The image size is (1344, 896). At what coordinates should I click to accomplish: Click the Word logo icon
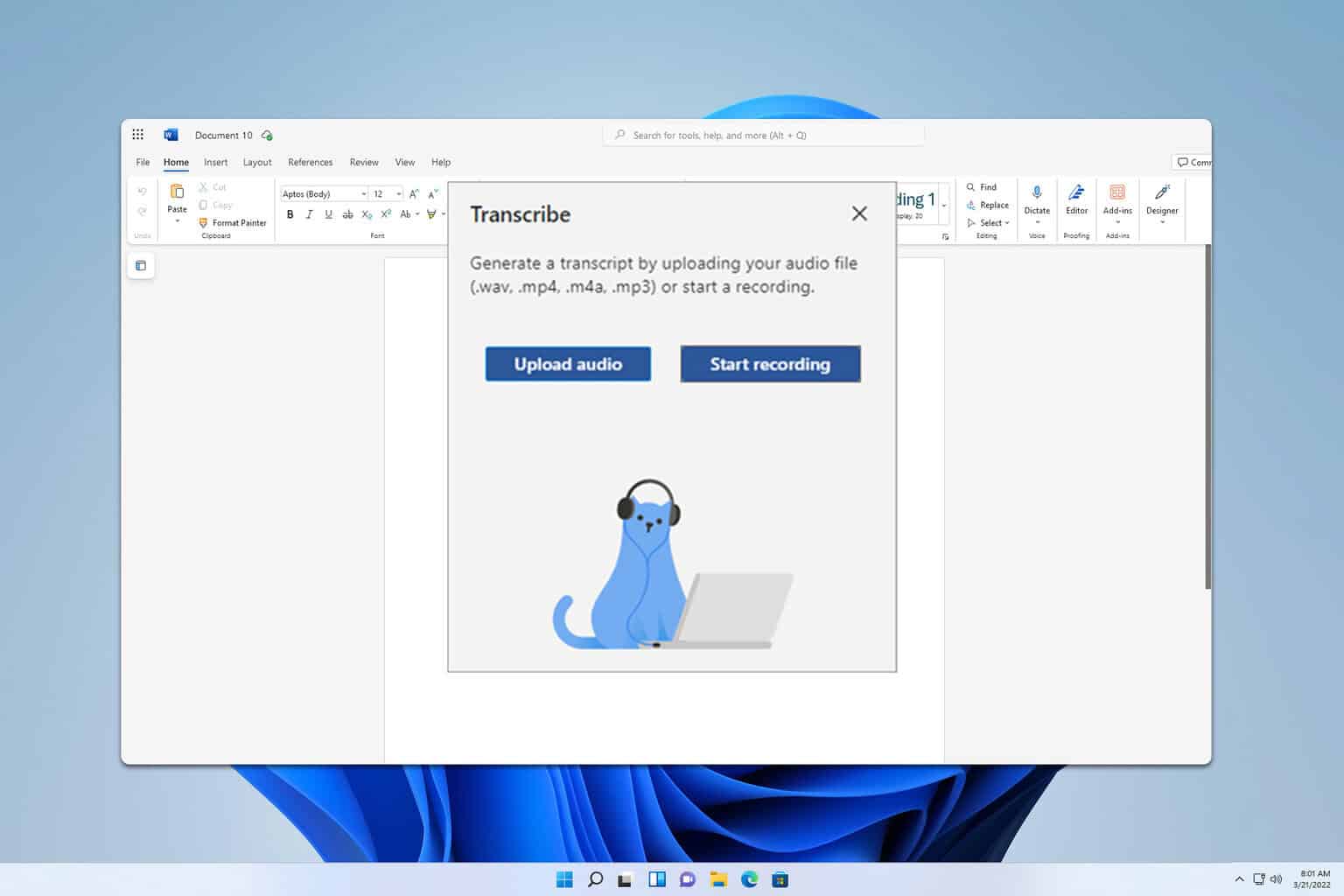point(171,135)
